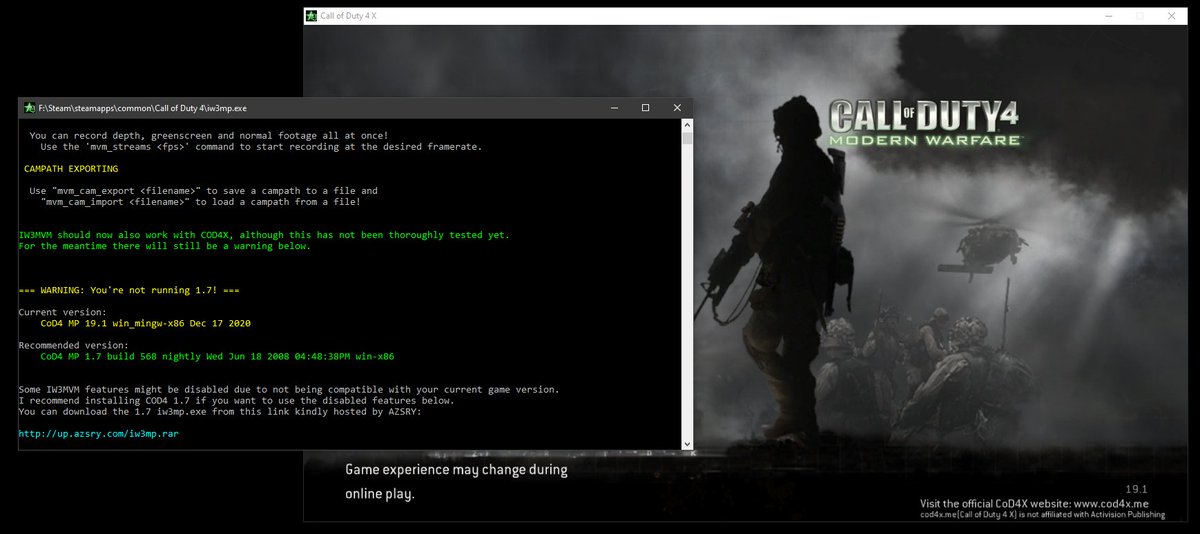Click the 'mvm_cam_export <filename>' line

coord(203,191)
